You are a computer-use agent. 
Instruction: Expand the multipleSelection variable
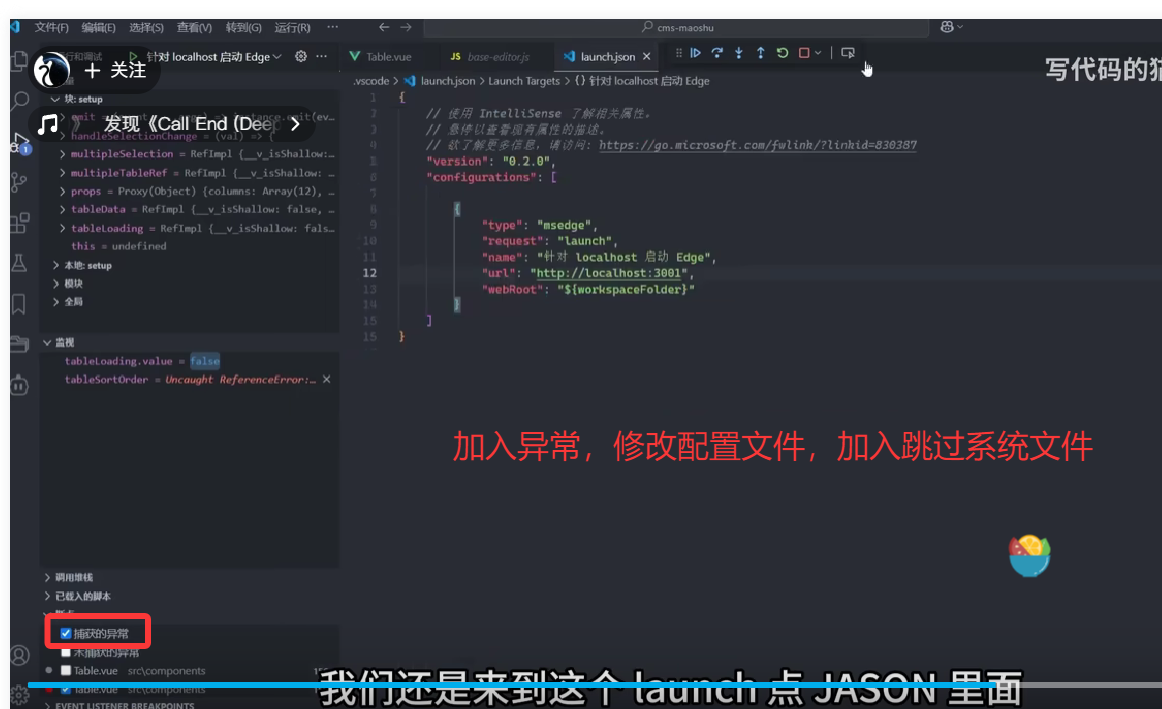(x=62, y=154)
